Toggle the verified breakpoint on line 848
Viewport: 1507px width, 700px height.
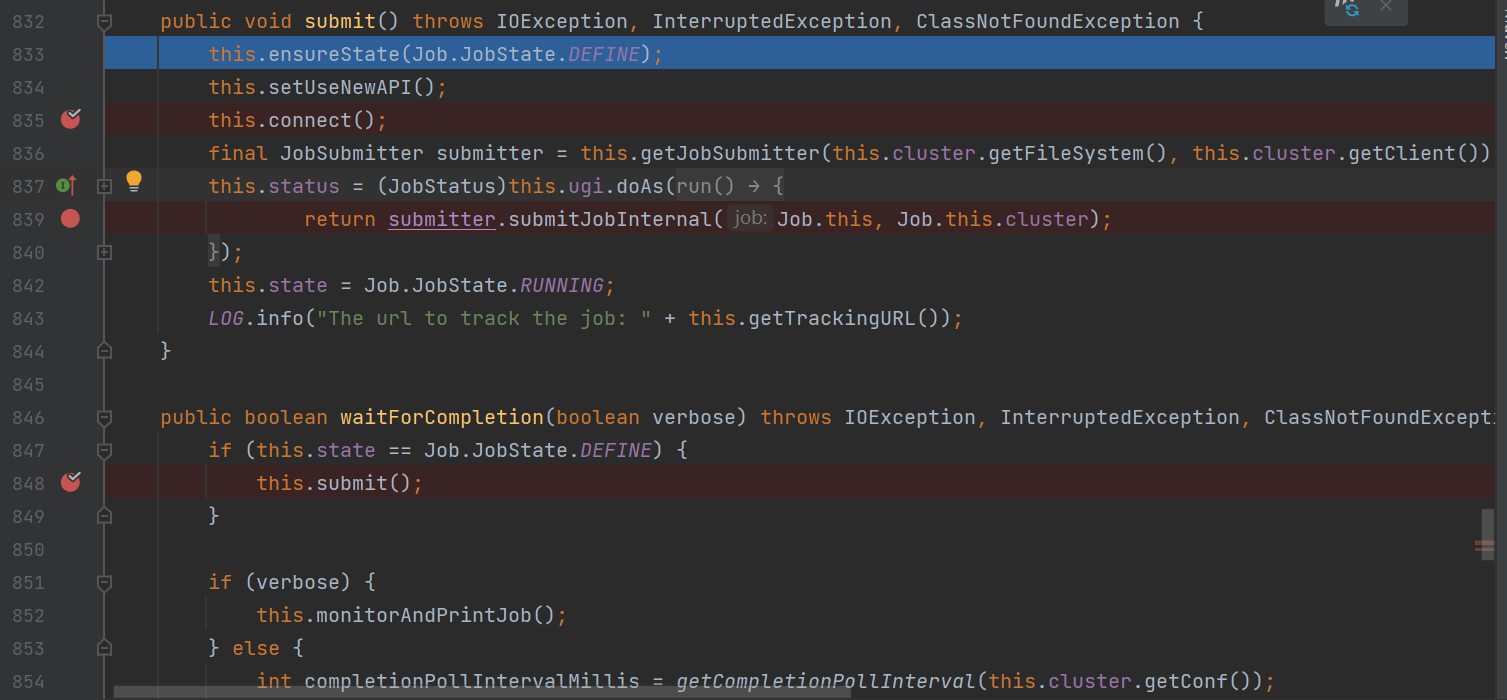coord(70,483)
